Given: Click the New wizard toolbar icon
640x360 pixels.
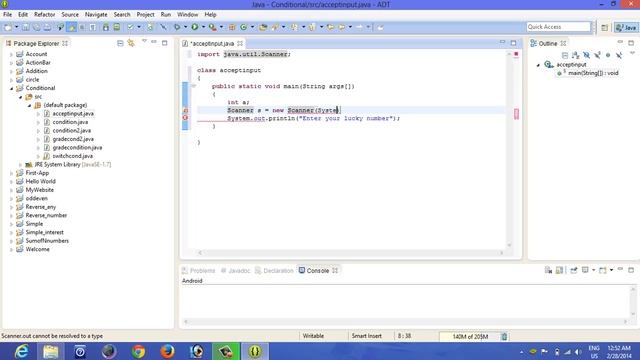Looking at the screenshot, I should pyautogui.click(x=8, y=27).
